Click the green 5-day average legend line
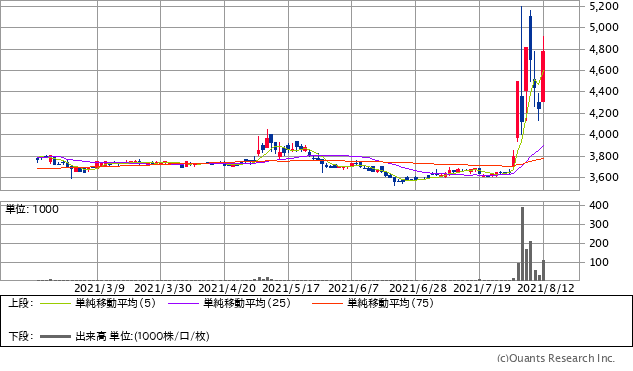 (x=55, y=304)
